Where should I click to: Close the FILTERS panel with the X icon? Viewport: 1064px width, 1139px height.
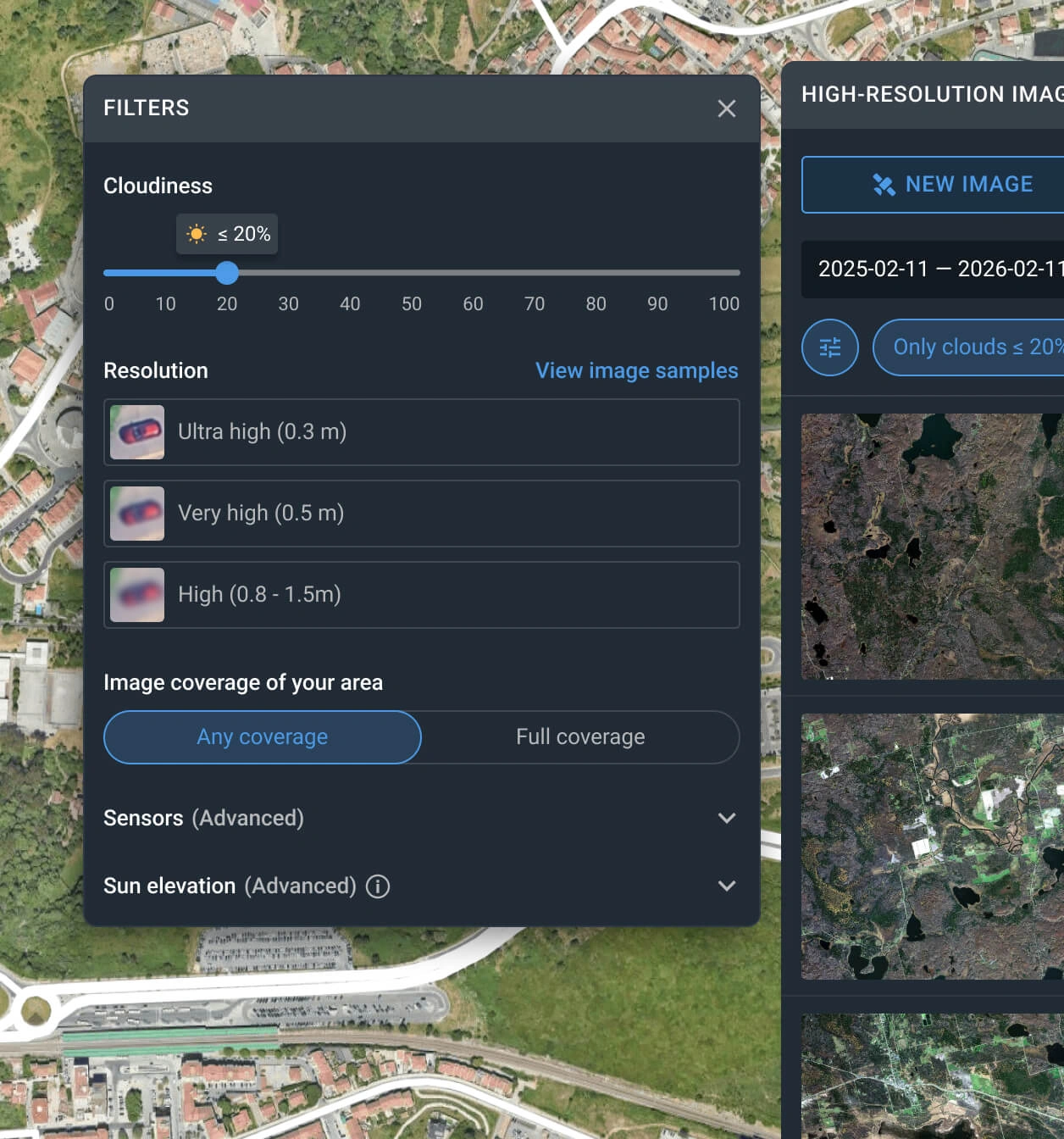coord(726,108)
